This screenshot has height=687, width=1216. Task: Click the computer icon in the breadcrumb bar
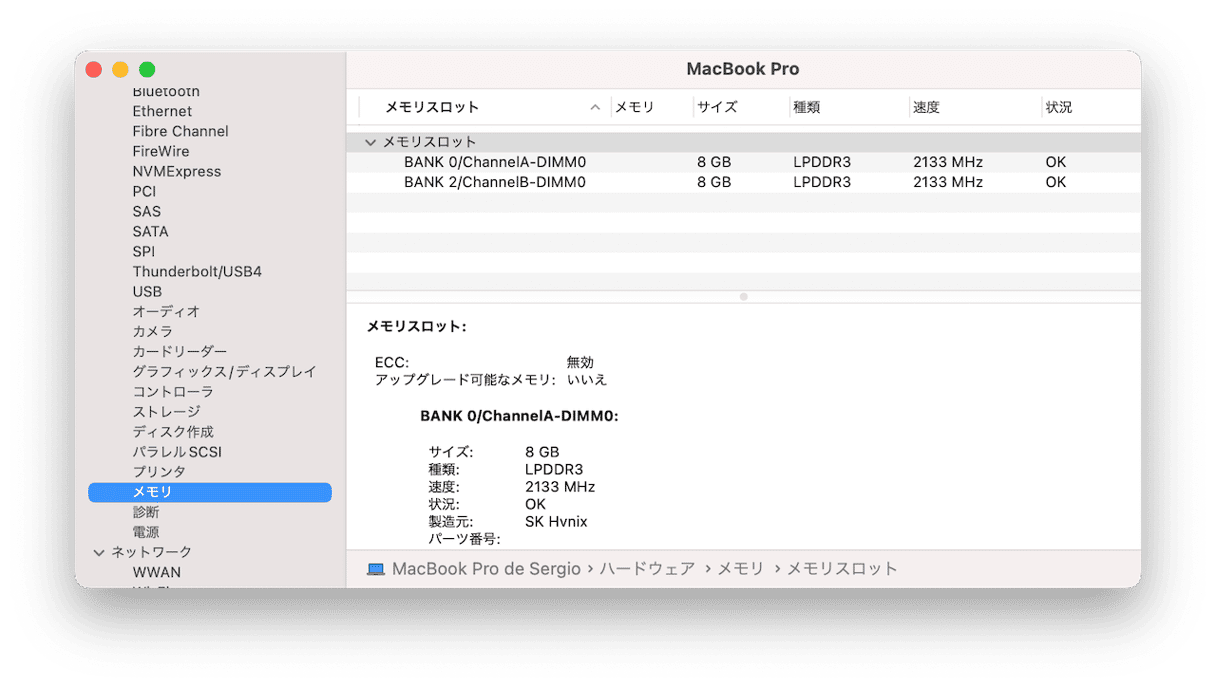[378, 568]
